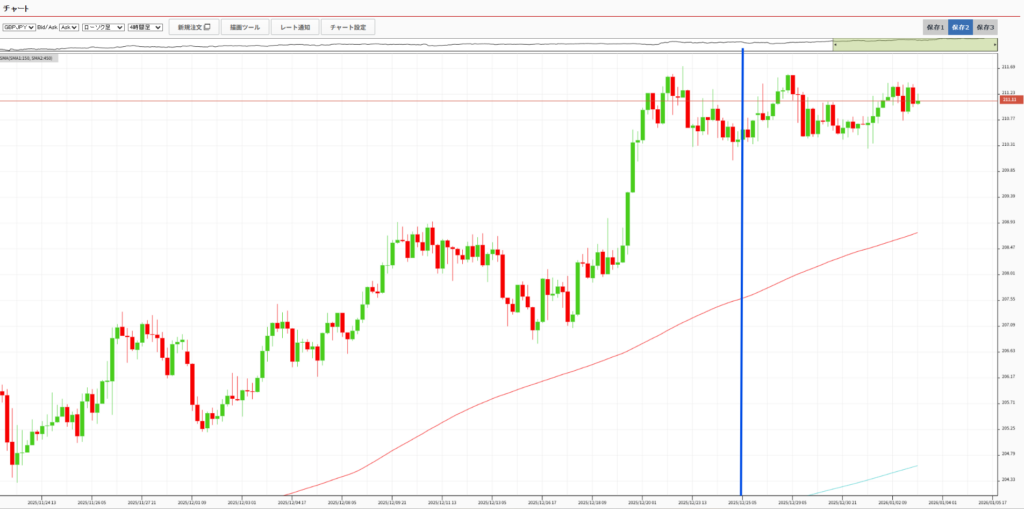Click the left handle of navigator range
The height and width of the screenshot is (509, 1024).
(x=834, y=45)
